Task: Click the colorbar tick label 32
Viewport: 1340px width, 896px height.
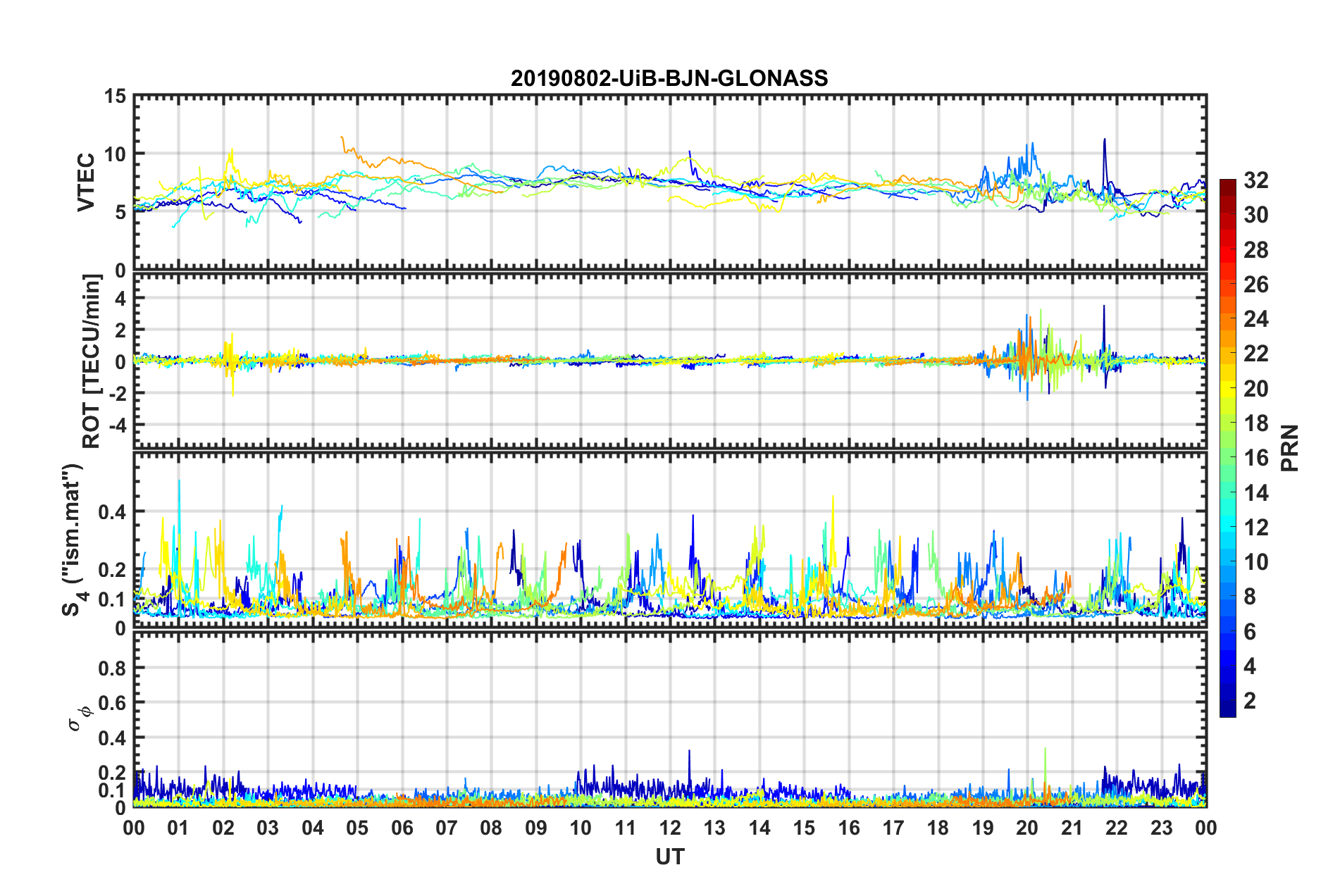Action: click(x=1256, y=180)
